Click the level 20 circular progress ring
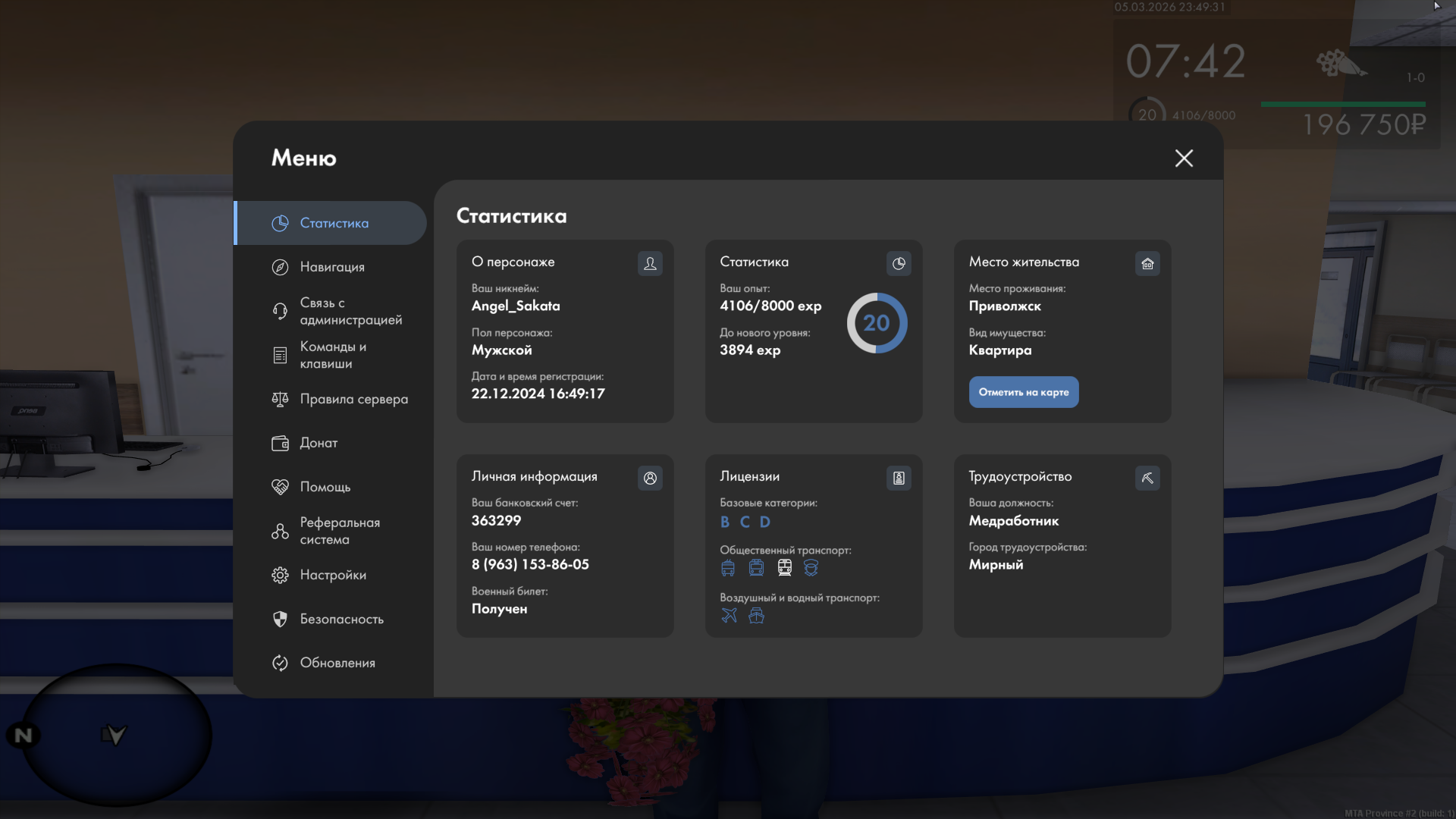The width and height of the screenshot is (1456, 819). [x=877, y=323]
